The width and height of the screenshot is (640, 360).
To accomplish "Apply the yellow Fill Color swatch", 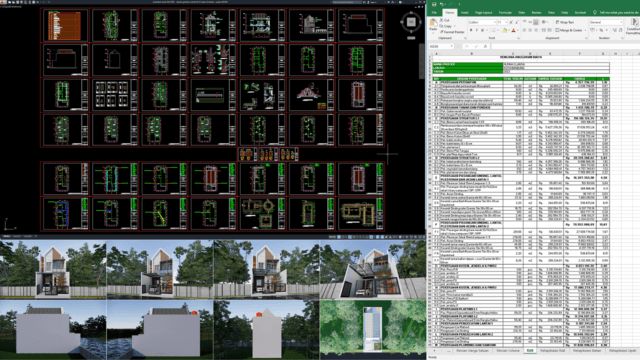I will tap(505, 30).
